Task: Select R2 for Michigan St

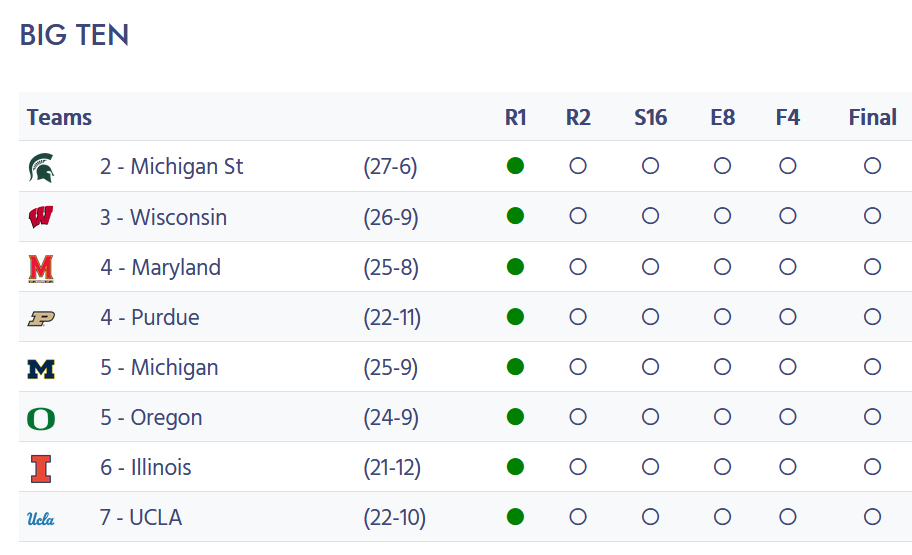Action: 578,166
